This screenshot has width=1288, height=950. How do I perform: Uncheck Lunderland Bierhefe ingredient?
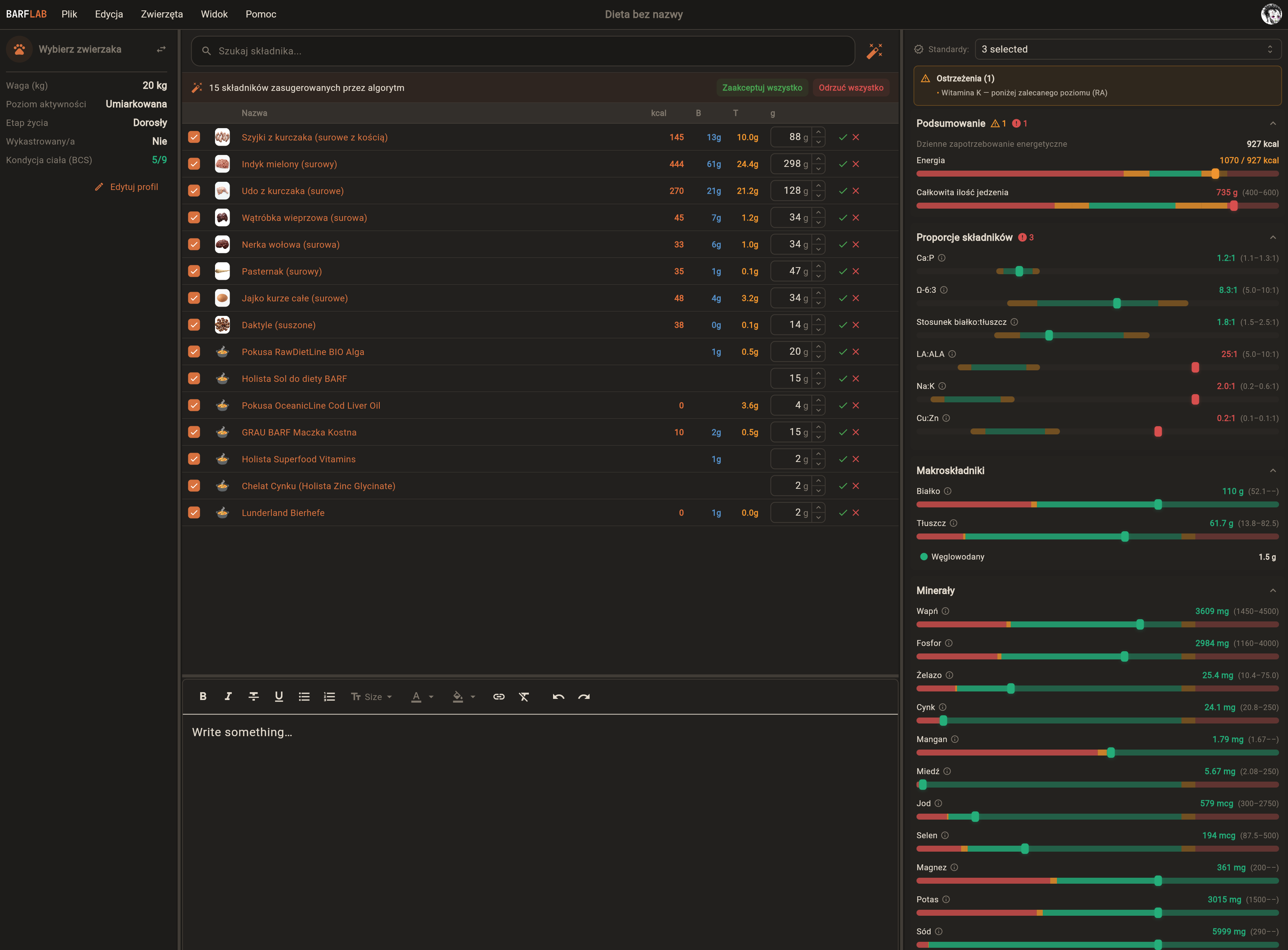(x=194, y=512)
